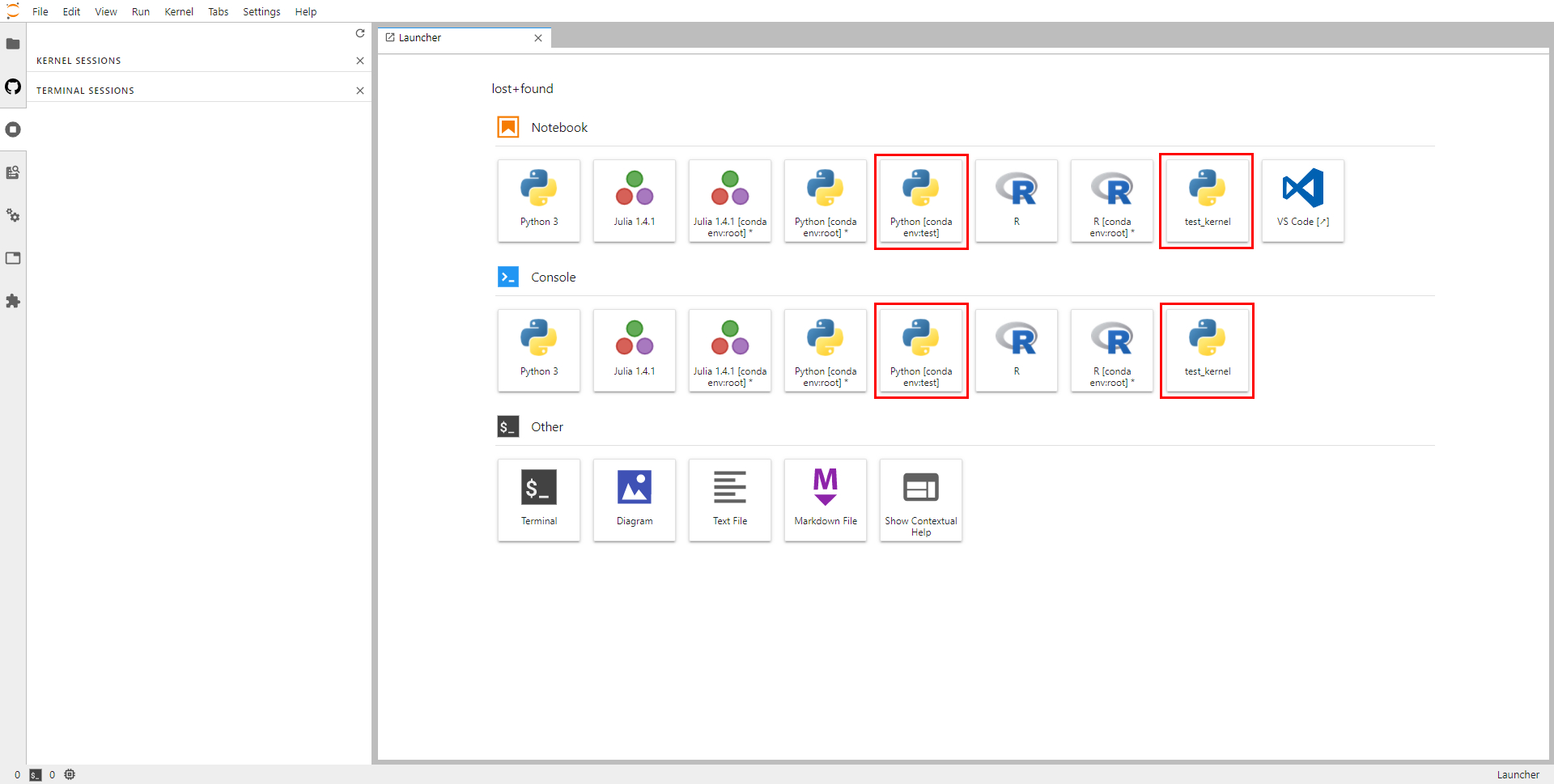Open the Run menu
Image resolution: width=1554 pixels, height=784 pixels.
click(141, 11)
